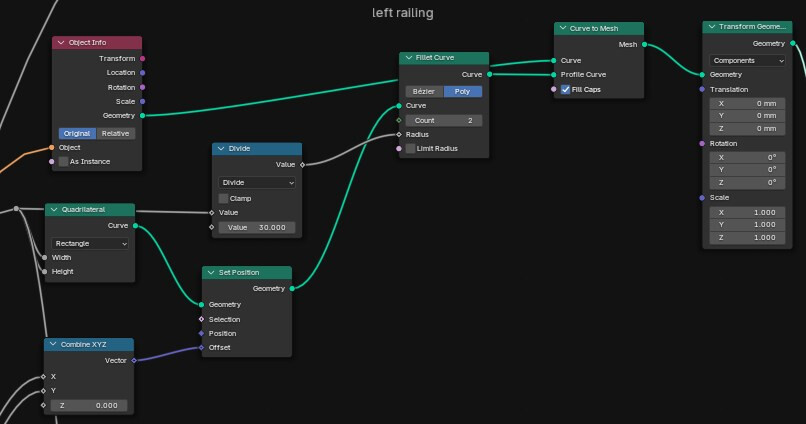Click the Scale X field
Viewport: 806px width, 424px height.
click(747, 212)
